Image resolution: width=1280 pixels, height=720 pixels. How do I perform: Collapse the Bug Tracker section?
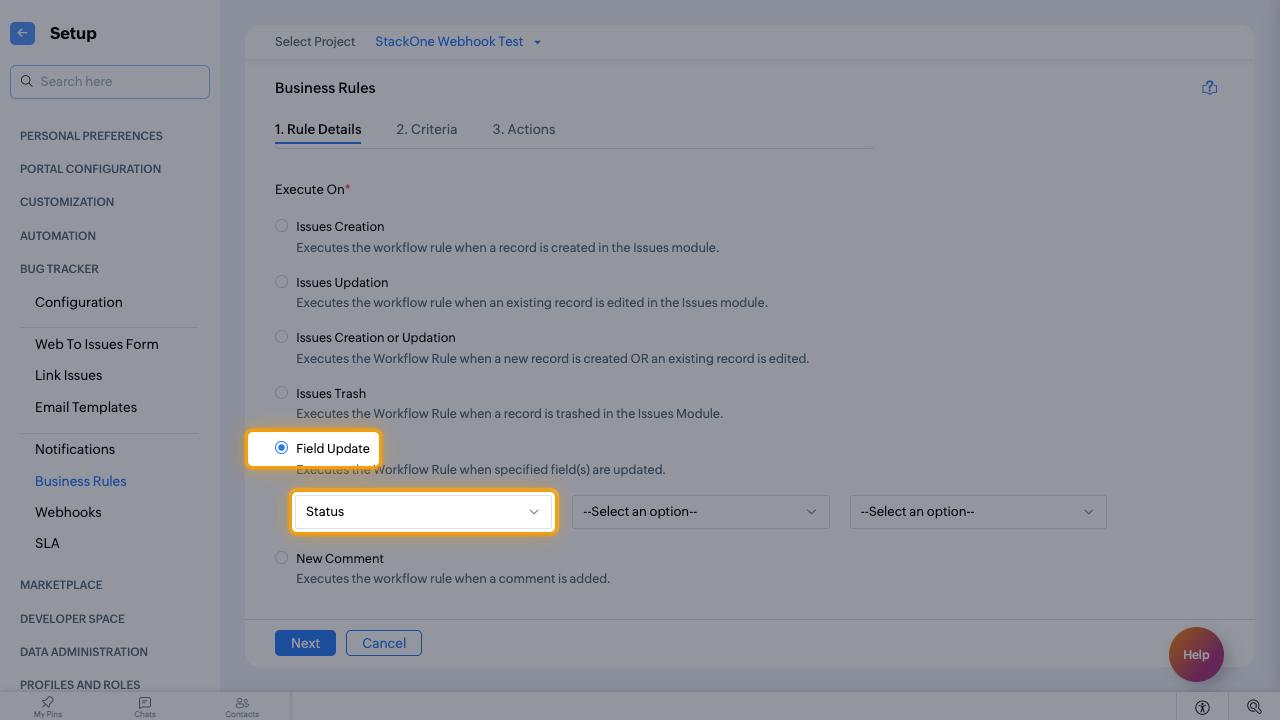59,269
